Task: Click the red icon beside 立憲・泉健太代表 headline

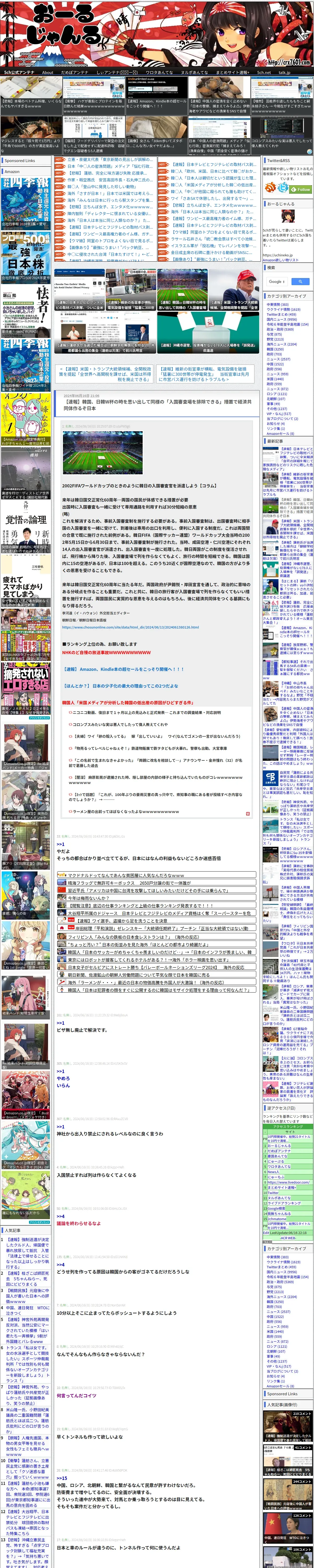Action: tap(59, 159)
